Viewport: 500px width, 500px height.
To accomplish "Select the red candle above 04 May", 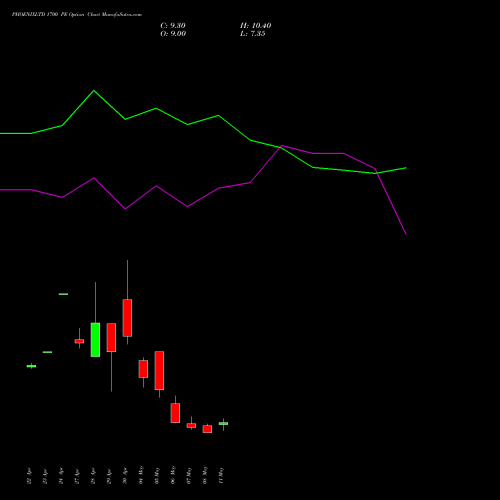I will tap(143, 369).
